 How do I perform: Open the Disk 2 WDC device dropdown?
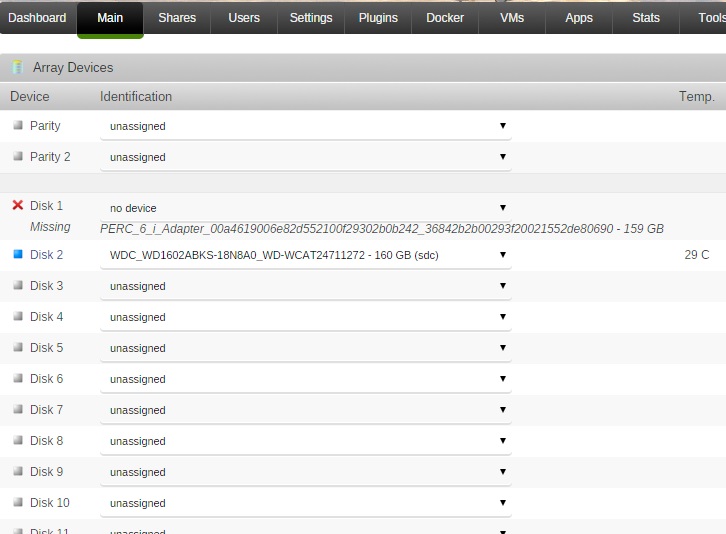(306, 255)
